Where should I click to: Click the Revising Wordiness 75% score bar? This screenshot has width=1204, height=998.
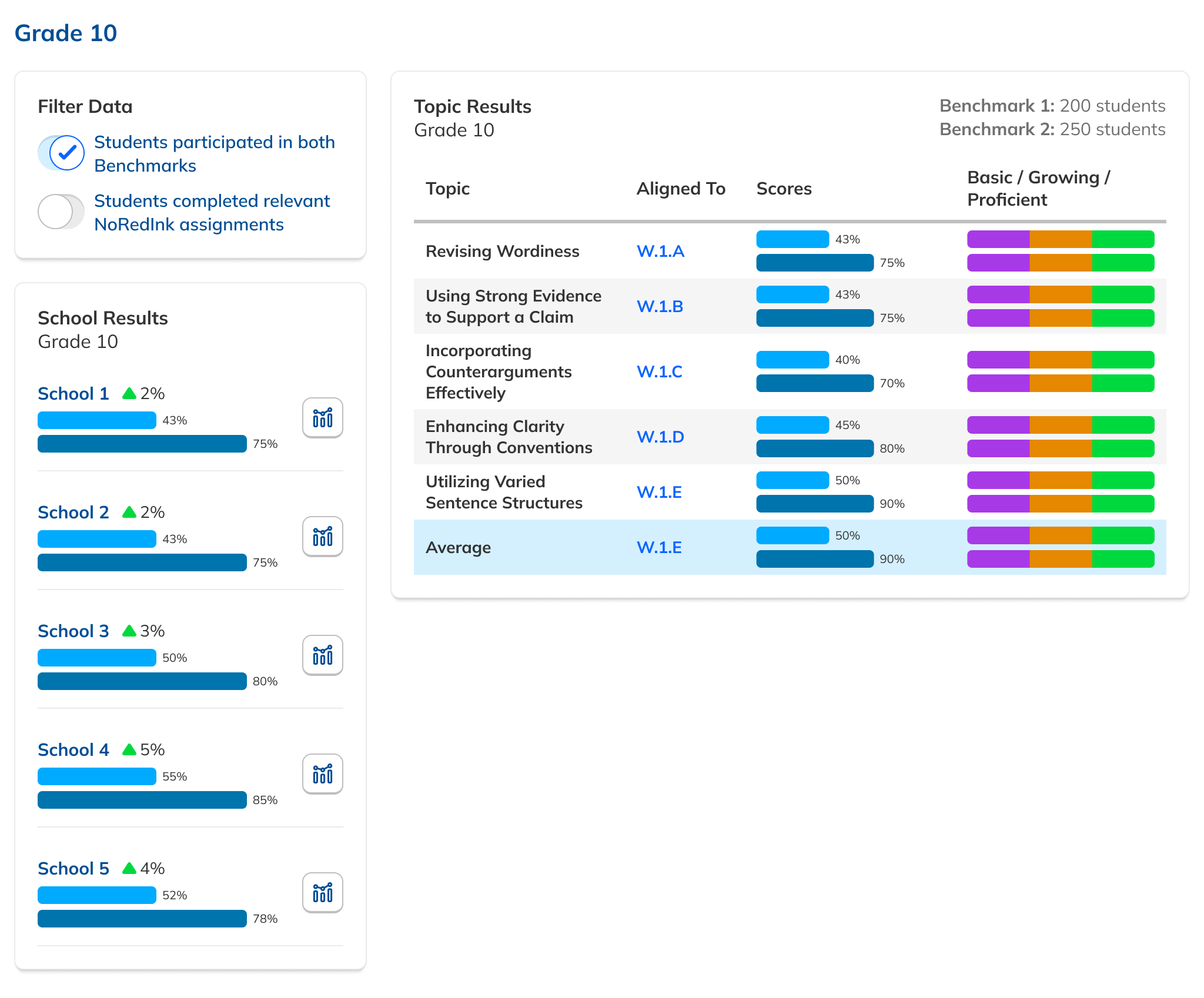[x=814, y=263]
